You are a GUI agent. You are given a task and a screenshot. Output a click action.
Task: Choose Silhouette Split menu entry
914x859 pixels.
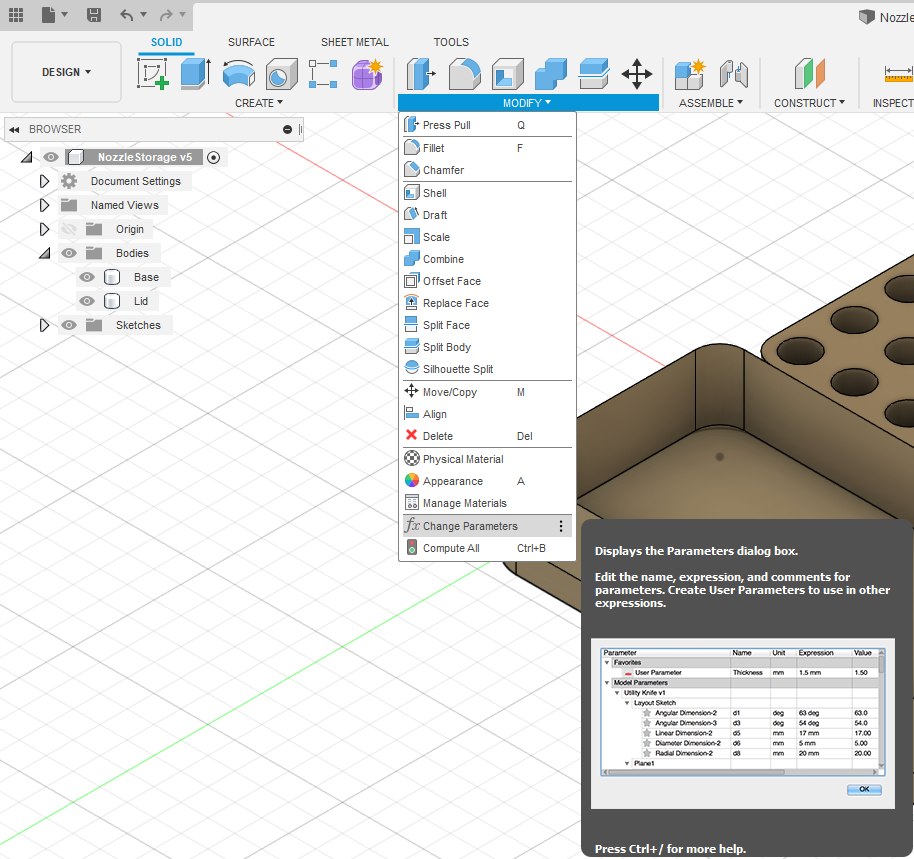(x=487, y=369)
